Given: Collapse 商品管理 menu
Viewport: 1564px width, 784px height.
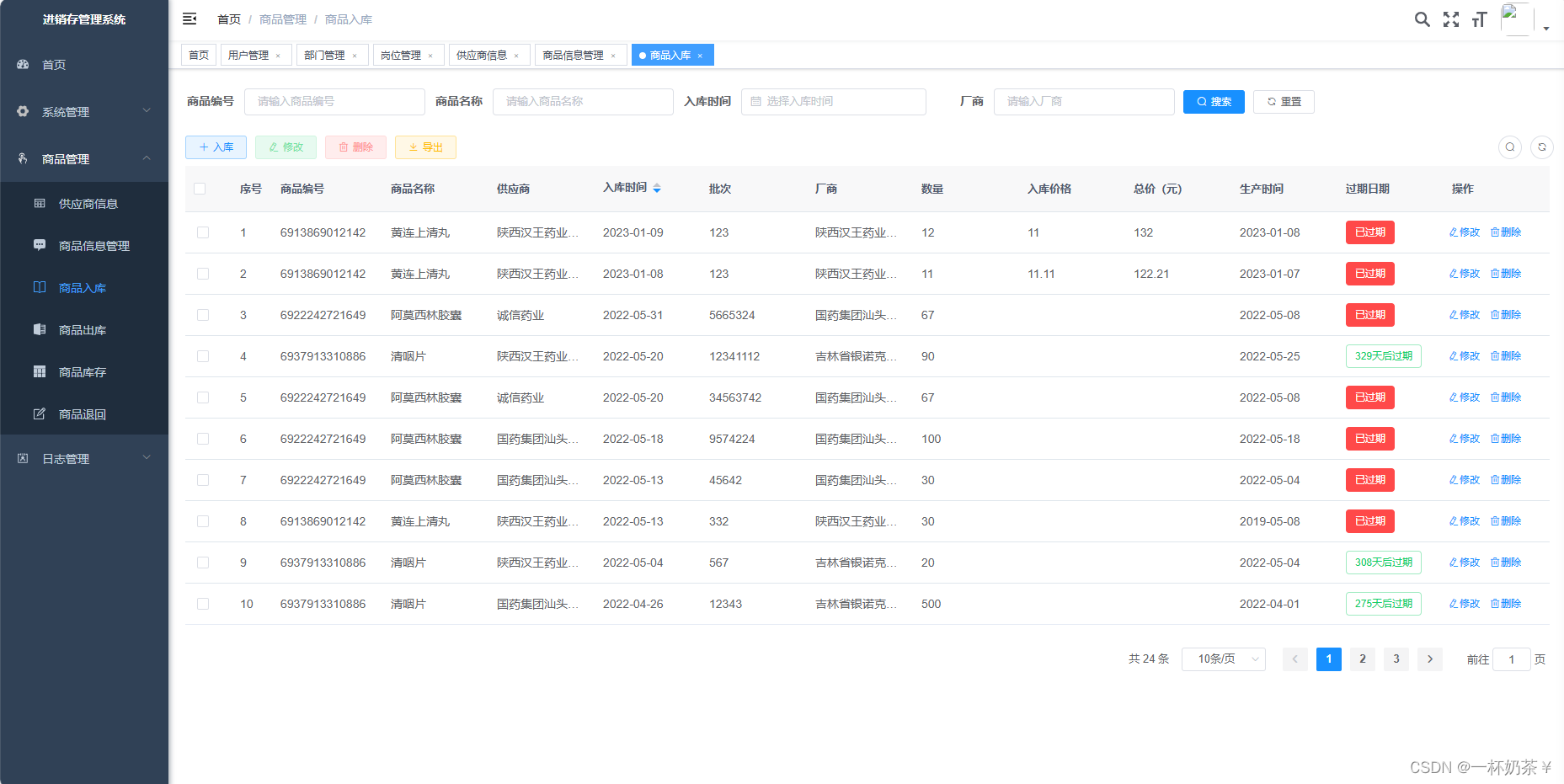Looking at the screenshot, I should pos(84,158).
